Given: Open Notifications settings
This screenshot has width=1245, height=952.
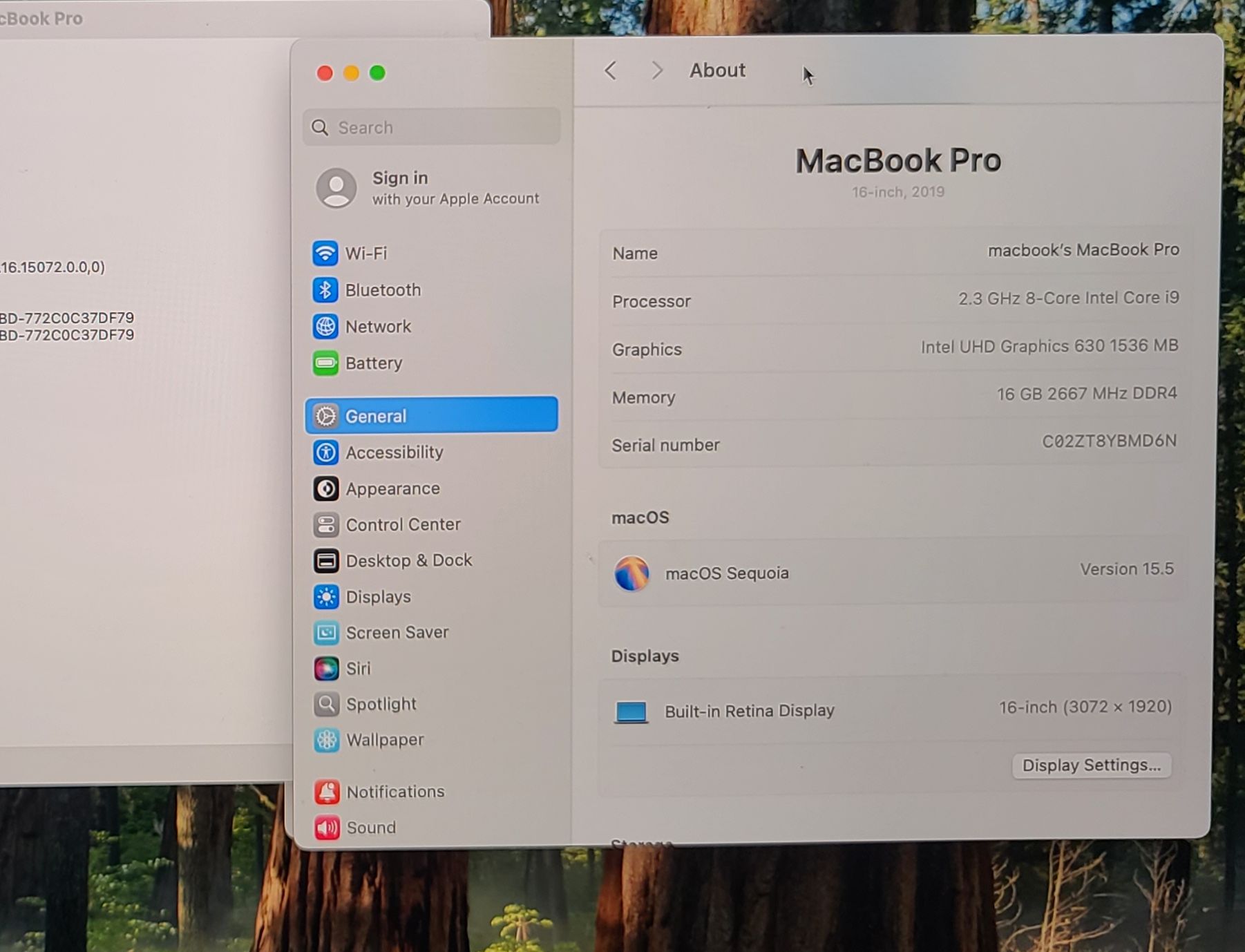Looking at the screenshot, I should (395, 792).
